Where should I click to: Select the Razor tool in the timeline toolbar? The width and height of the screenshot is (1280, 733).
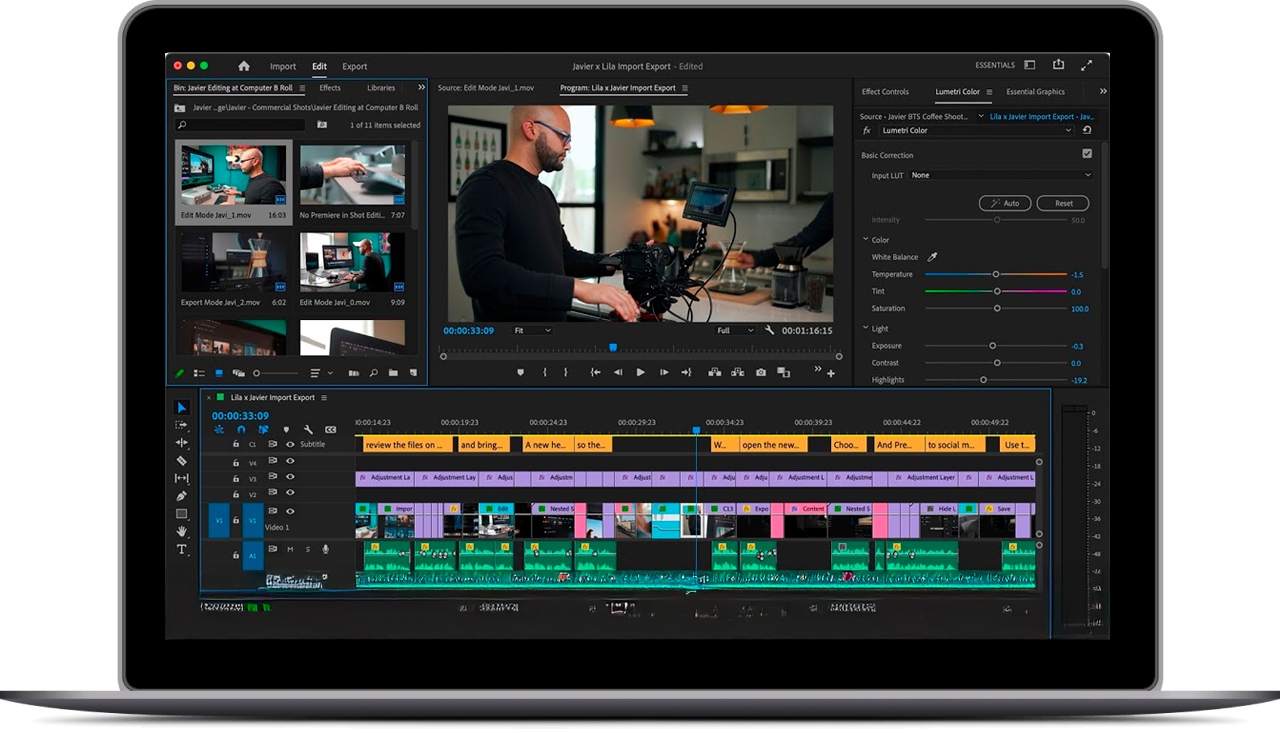181,461
